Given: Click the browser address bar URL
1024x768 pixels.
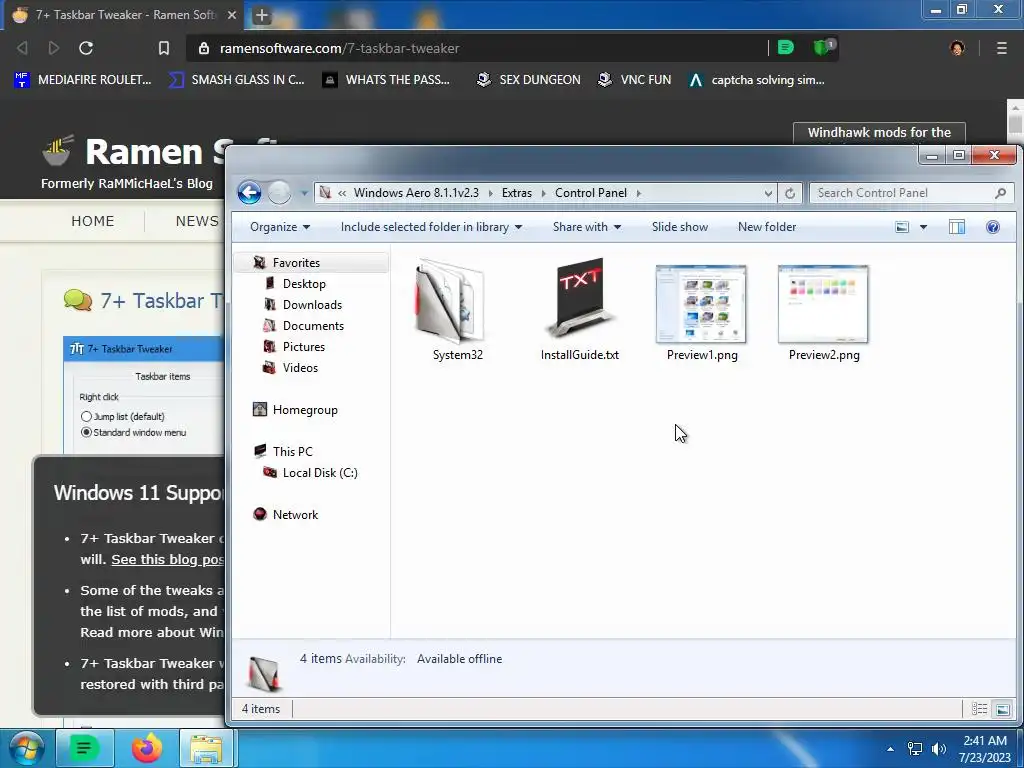Looking at the screenshot, I should 340,48.
